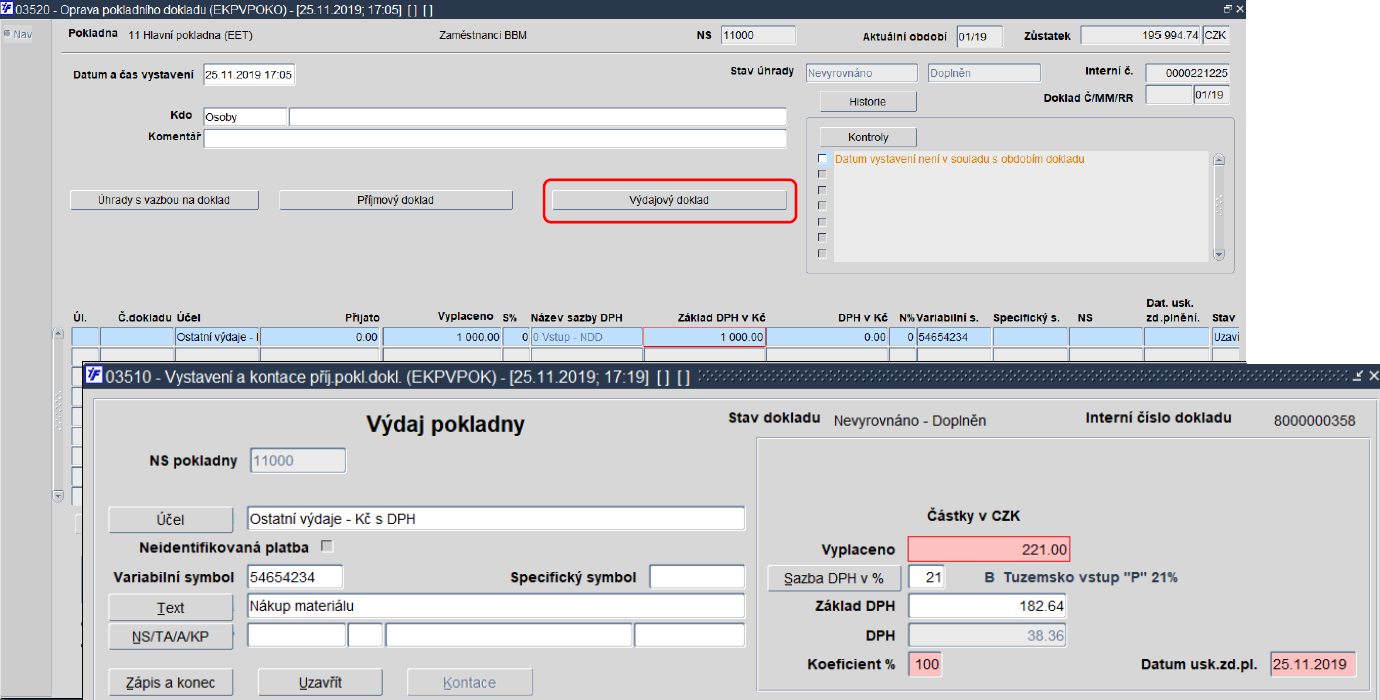
Task: Open the Příjmový doklad form
Action: click(396, 200)
